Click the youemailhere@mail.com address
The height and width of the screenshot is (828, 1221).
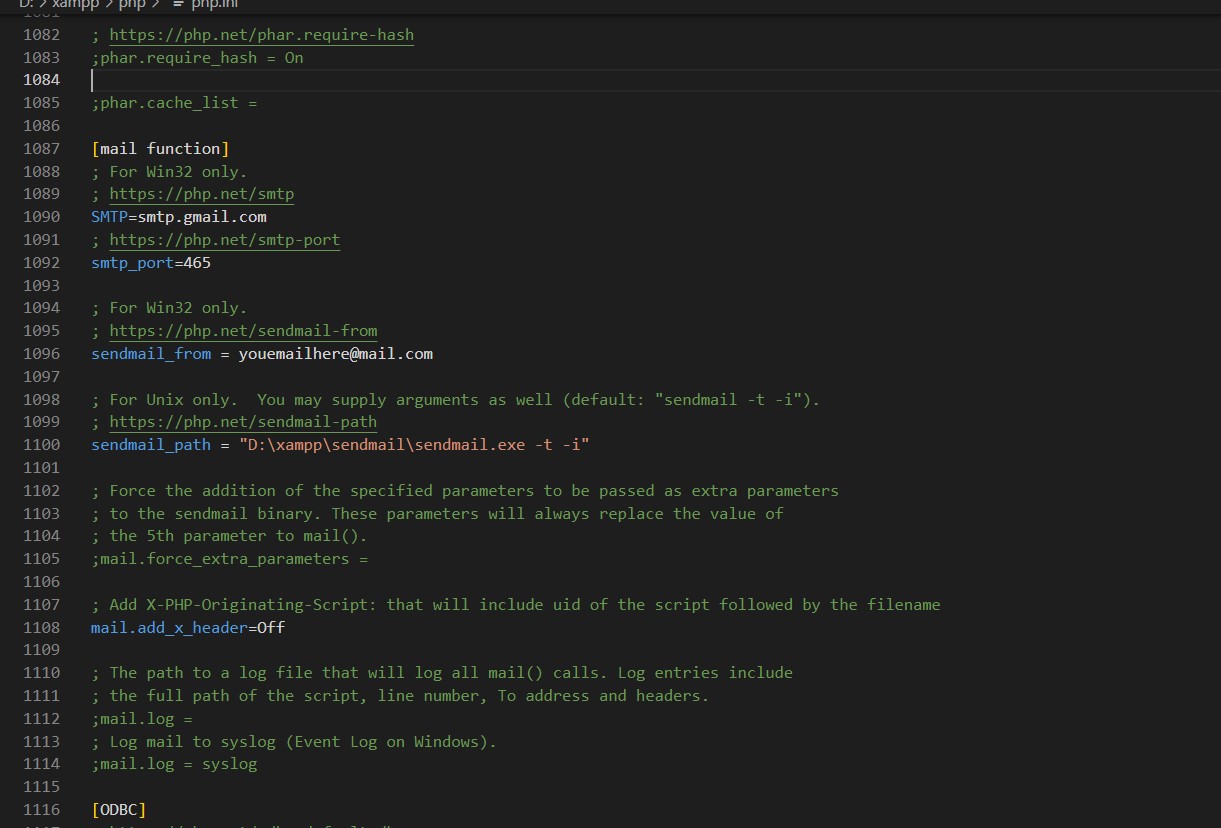click(335, 354)
